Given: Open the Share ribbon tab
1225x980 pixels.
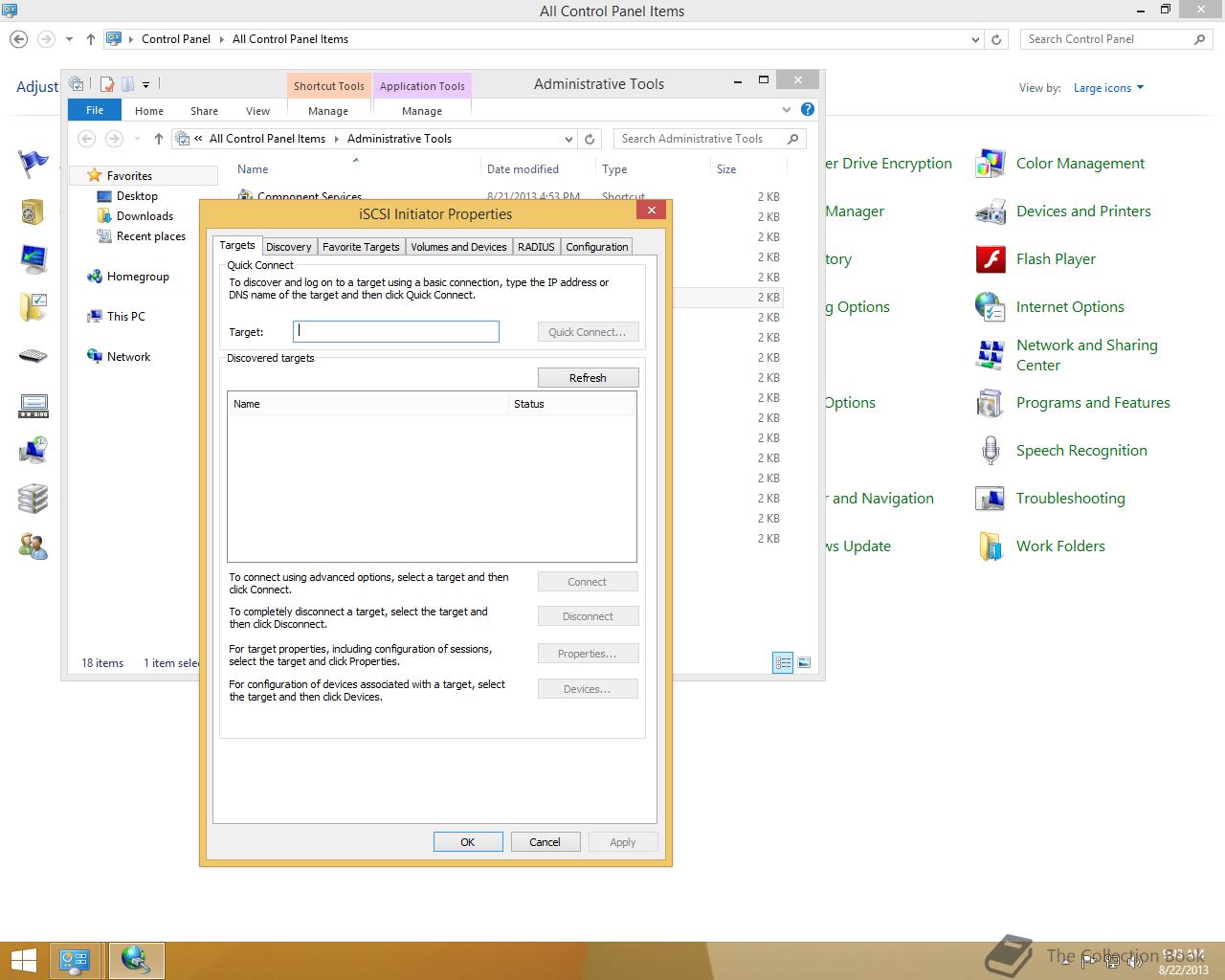Looking at the screenshot, I should (204, 111).
